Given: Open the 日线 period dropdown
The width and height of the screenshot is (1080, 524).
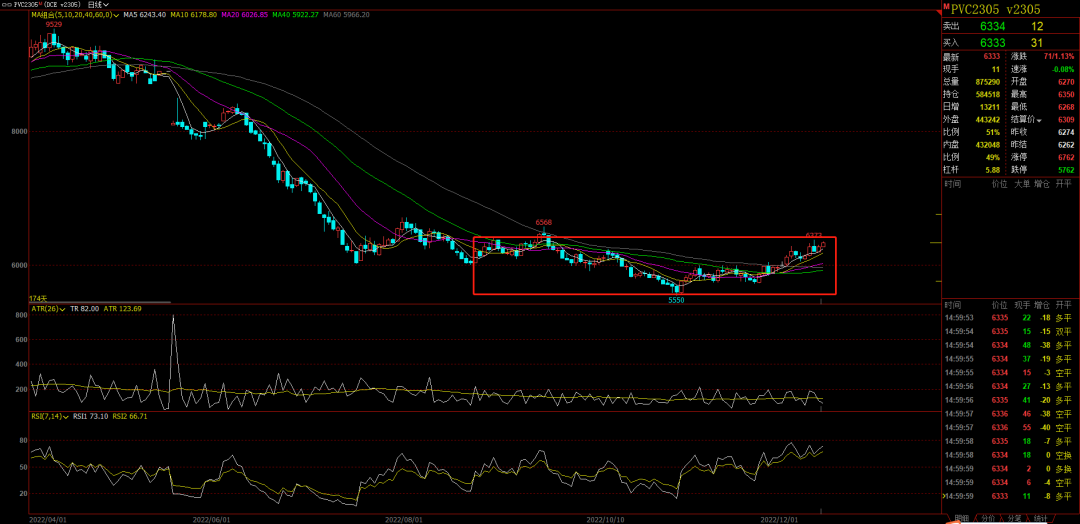Looking at the screenshot, I should [99, 3].
